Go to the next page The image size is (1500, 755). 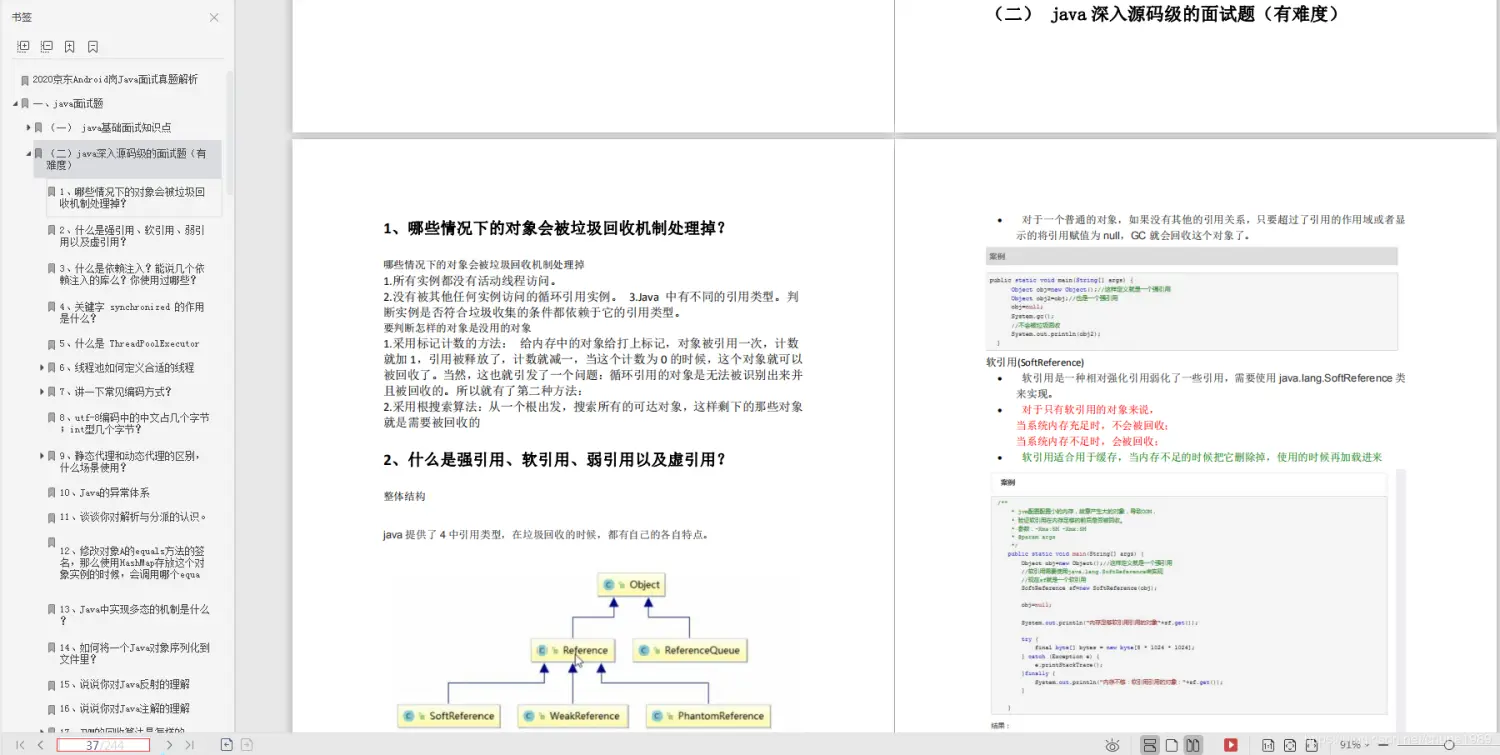[x=169, y=745]
